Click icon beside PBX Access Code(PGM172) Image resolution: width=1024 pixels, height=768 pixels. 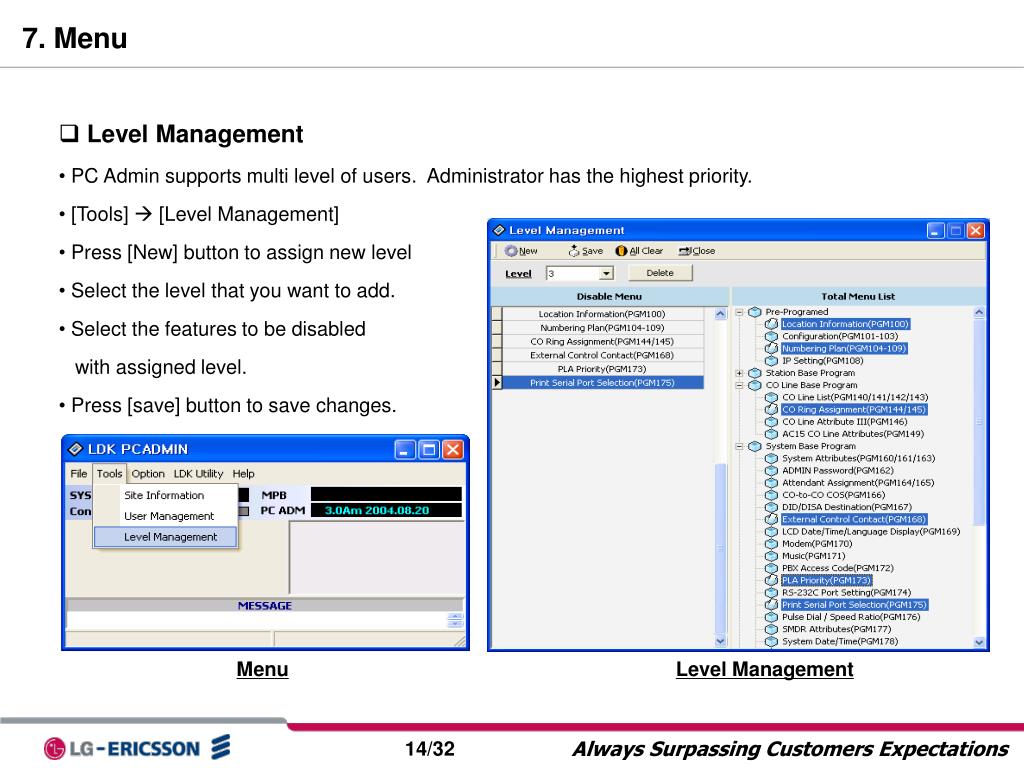pyautogui.click(x=771, y=568)
